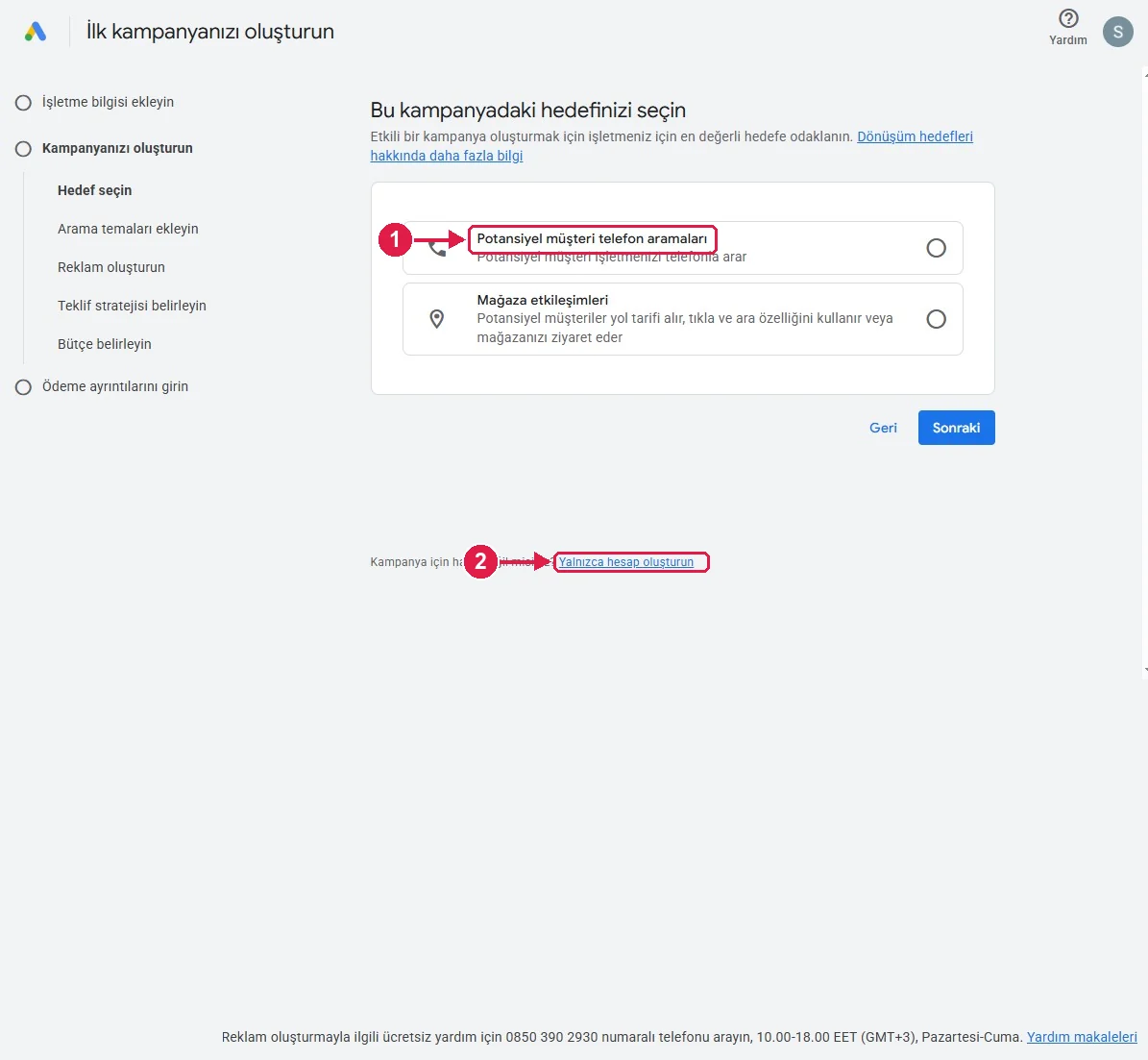This screenshot has height=1060, width=1148.
Task: Click the map pin icon for Mağaza etkileşimleri
Action: click(x=436, y=319)
